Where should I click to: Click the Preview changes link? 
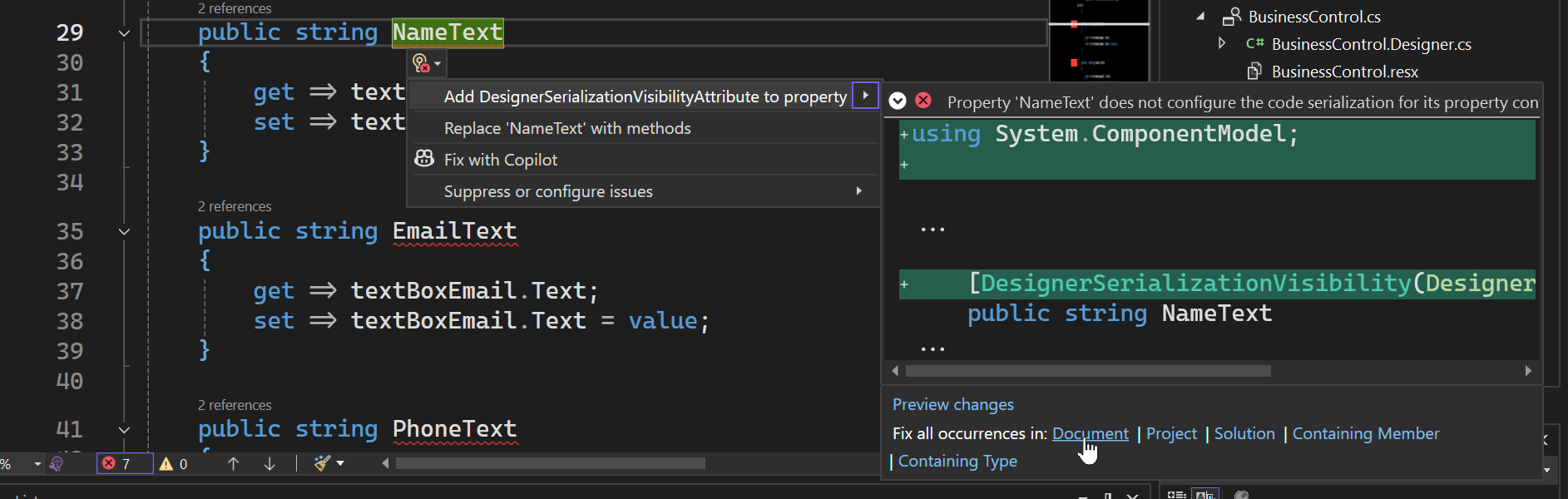952,404
